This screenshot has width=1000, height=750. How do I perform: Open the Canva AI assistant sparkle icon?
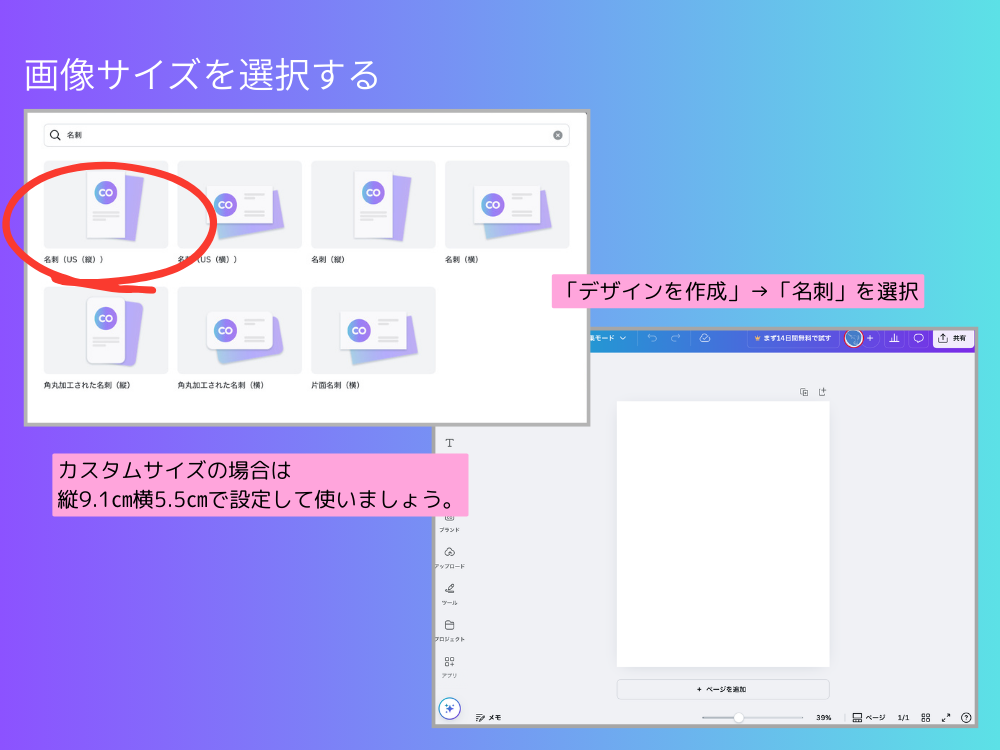click(x=450, y=708)
